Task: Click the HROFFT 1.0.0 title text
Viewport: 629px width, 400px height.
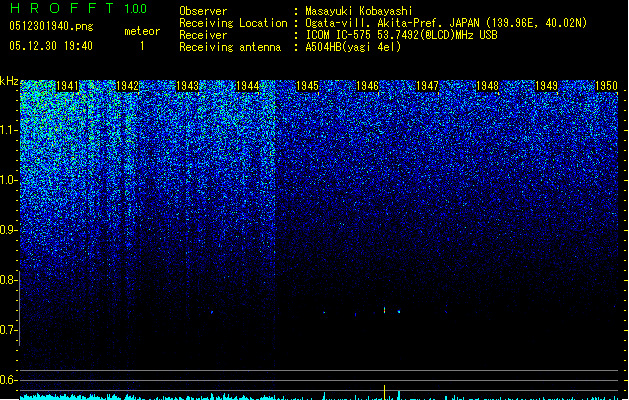Action: [x=79, y=8]
